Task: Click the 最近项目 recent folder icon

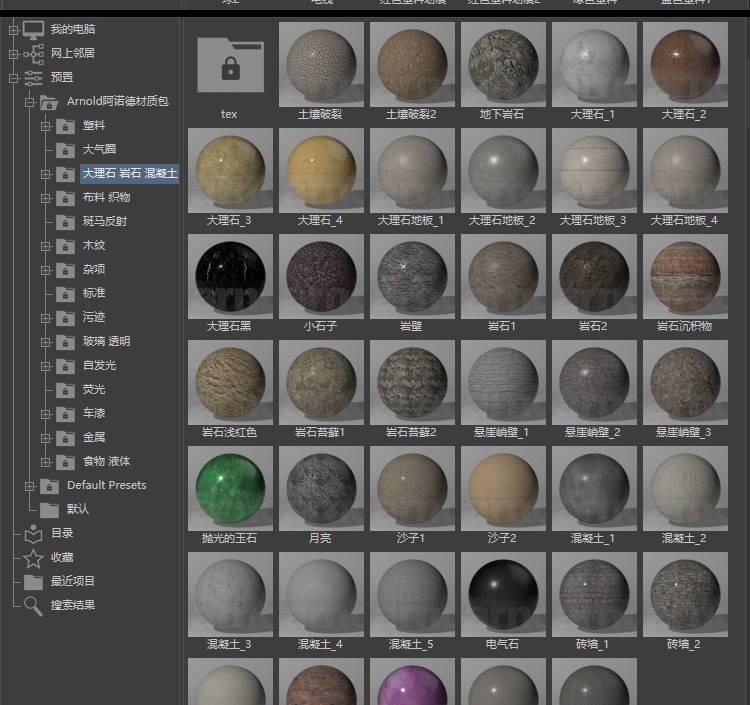Action: [x=33, y=582]
